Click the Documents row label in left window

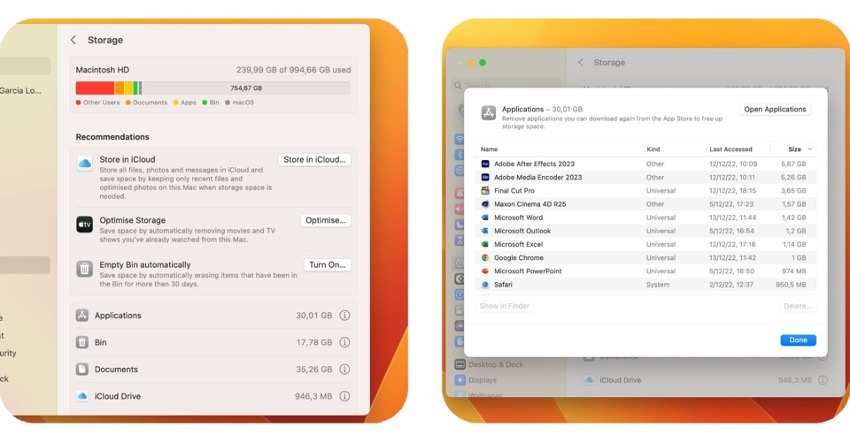pyautogui.click(x=116, y=369)
